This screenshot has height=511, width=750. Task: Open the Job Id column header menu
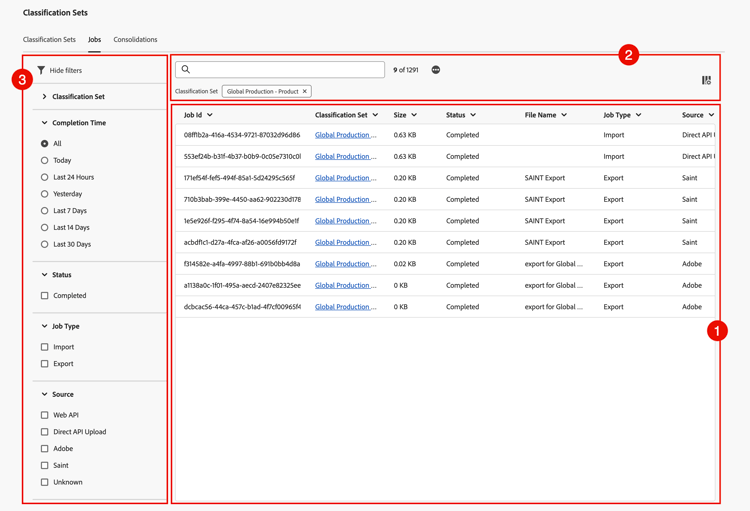coord(210,115)
